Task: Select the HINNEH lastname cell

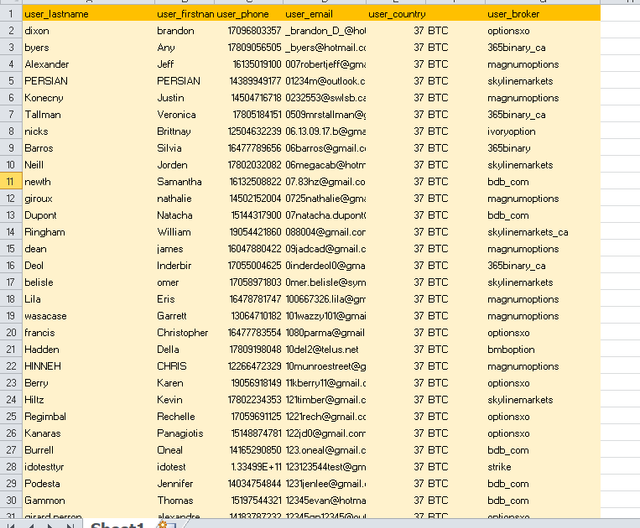Action: (89, 366)
